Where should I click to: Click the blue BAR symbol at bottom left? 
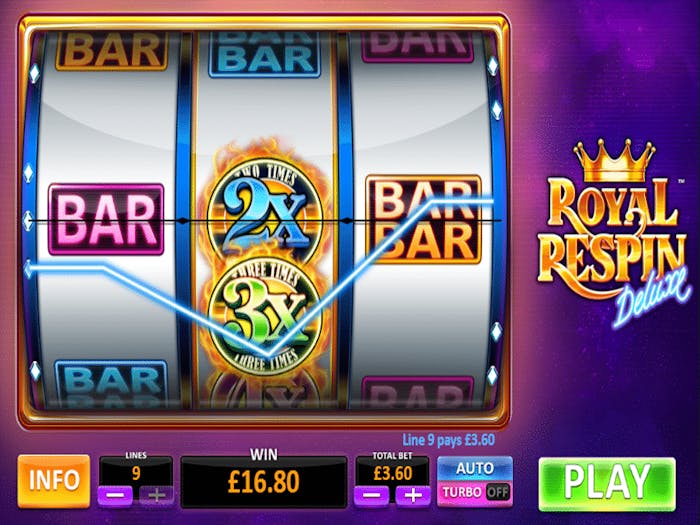click(111, 383)
